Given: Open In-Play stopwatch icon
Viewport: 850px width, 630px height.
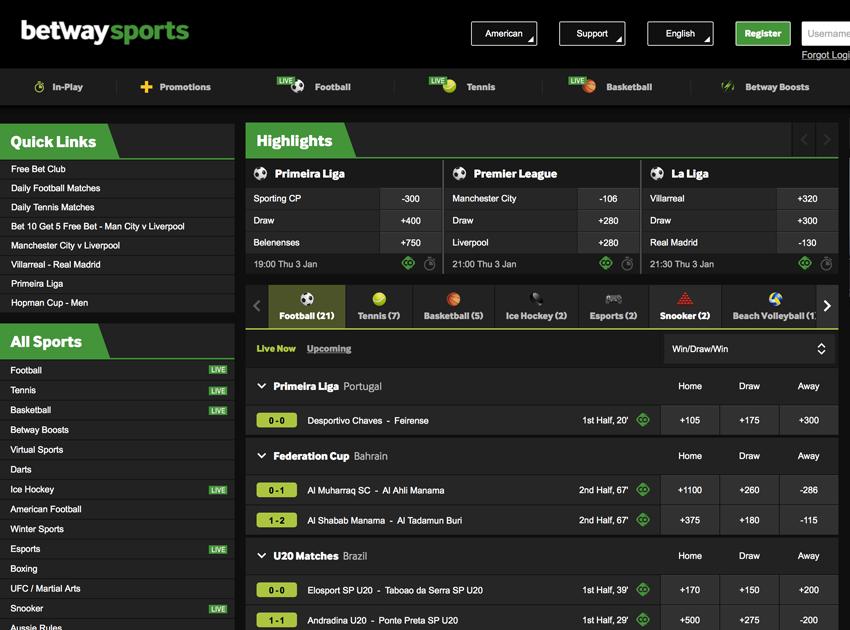Looking at the screenshot, I should point(39,87).
